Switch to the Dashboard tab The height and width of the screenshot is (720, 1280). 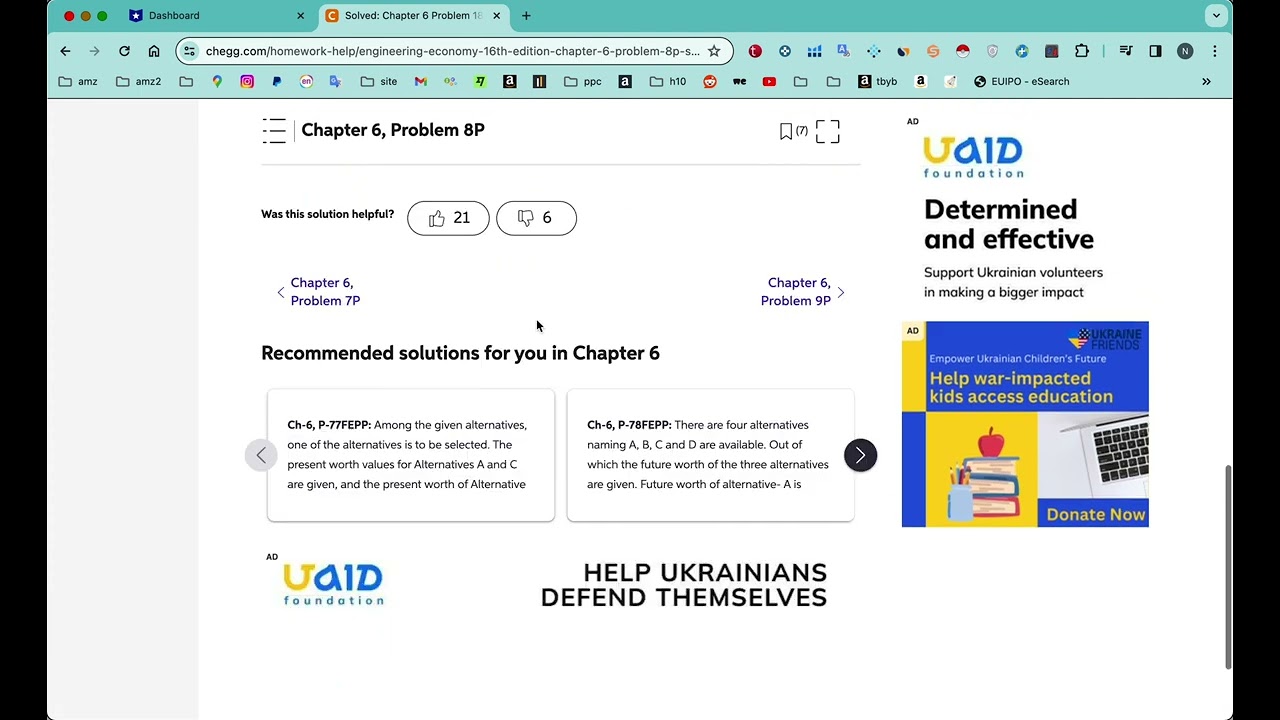(174, 16)
